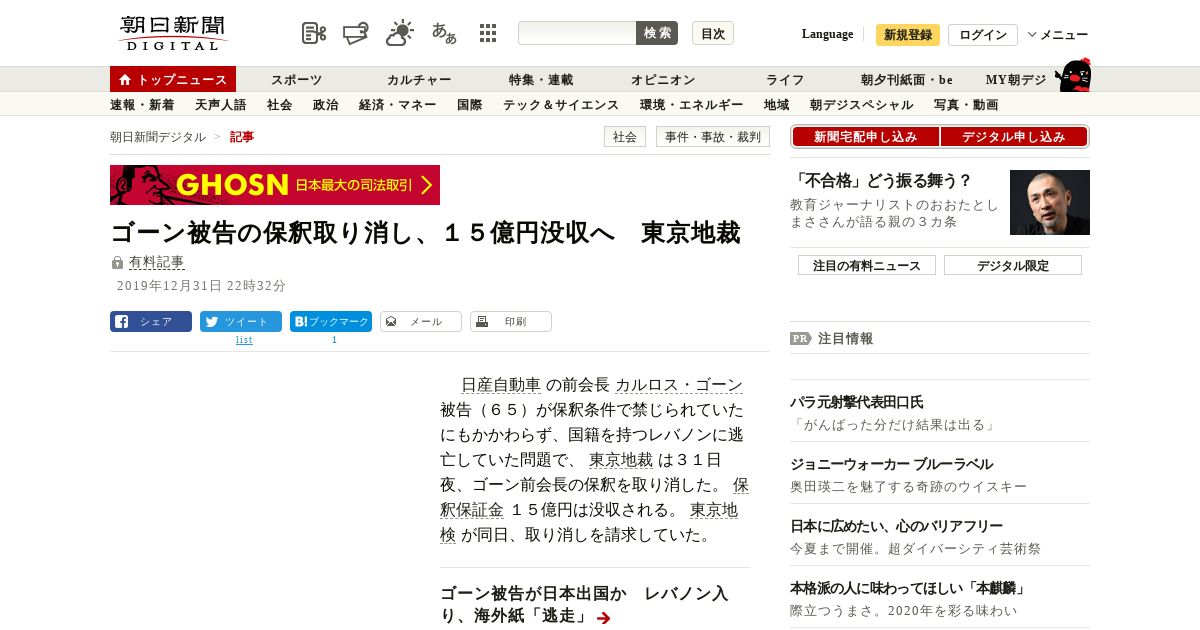Click the 新聞宅配申し込み button

click(x=866, y=137)
